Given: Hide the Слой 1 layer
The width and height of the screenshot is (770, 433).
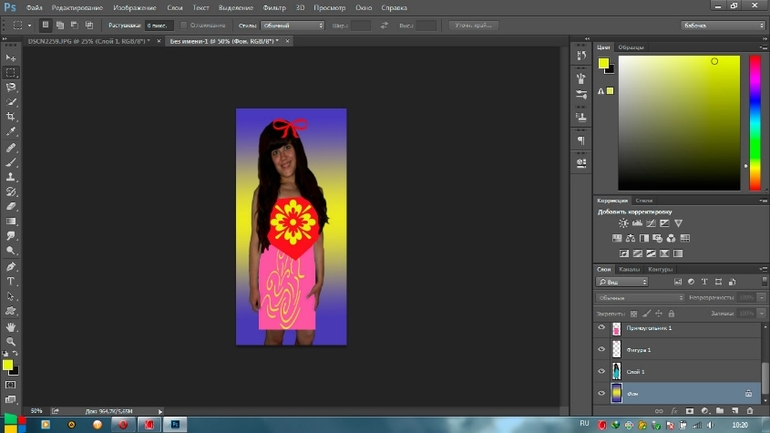Looking at the screenshot, I should [602, 372].
